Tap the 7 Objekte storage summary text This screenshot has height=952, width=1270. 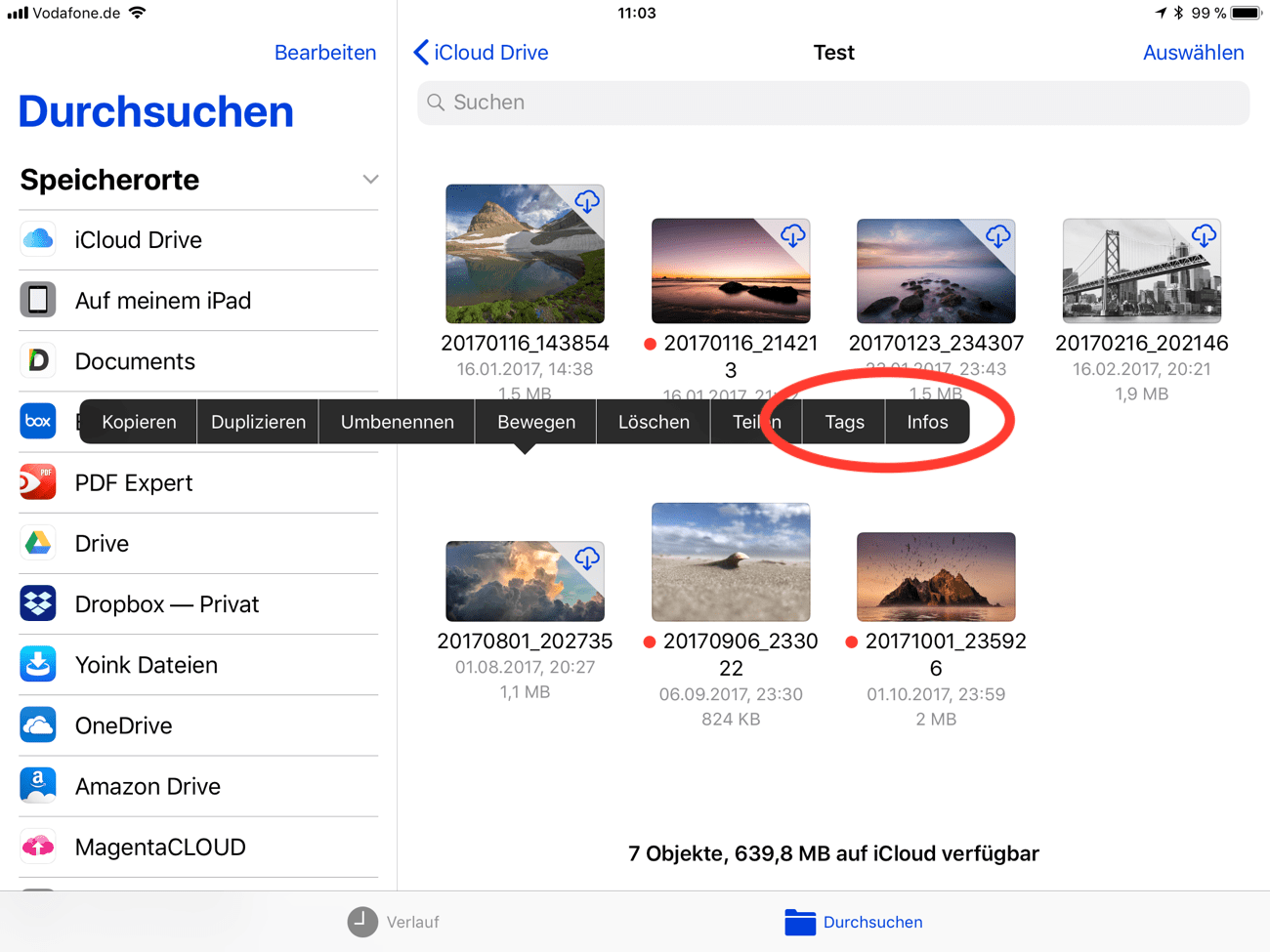(x=833, y=853)
